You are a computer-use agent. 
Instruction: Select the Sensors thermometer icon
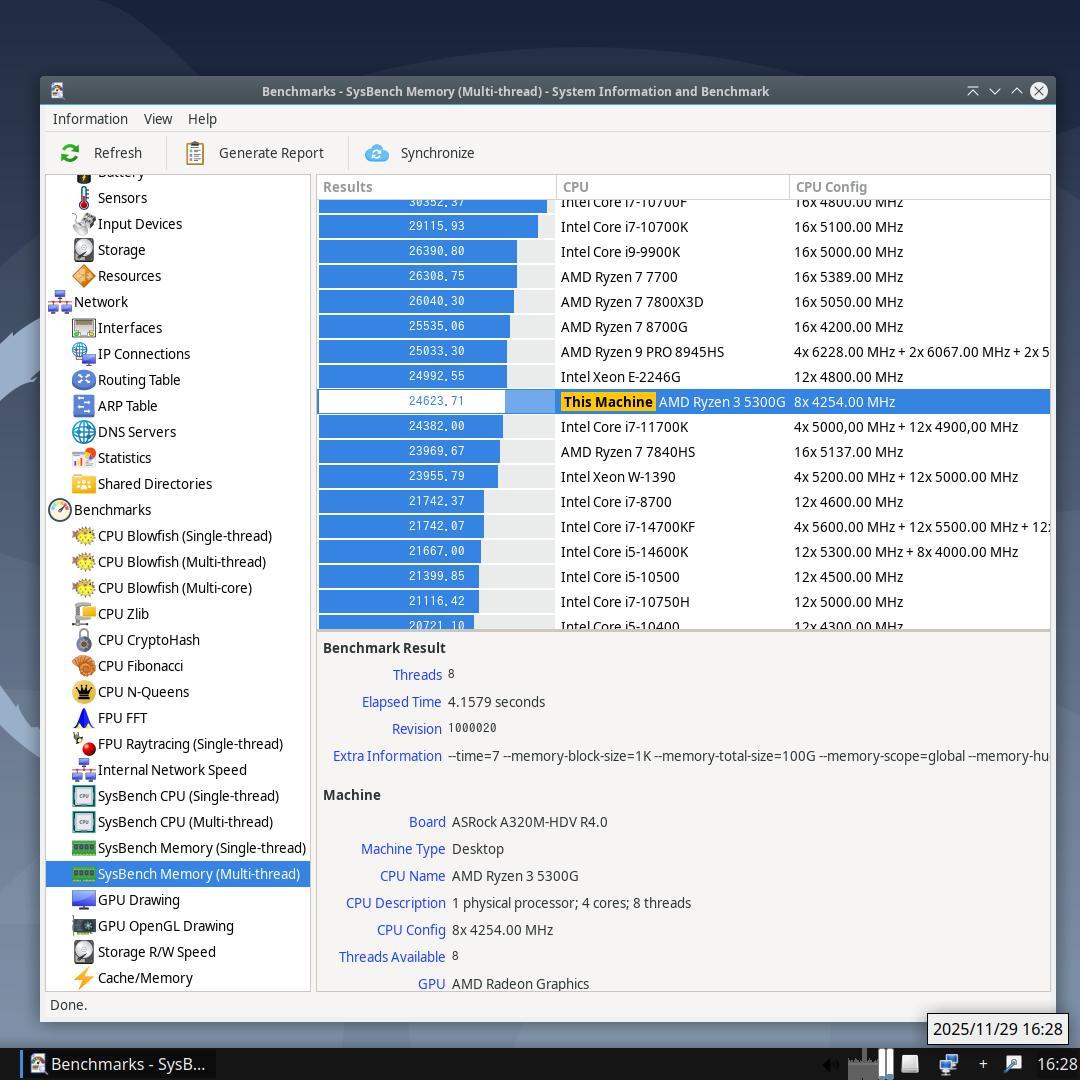(84, 198)
